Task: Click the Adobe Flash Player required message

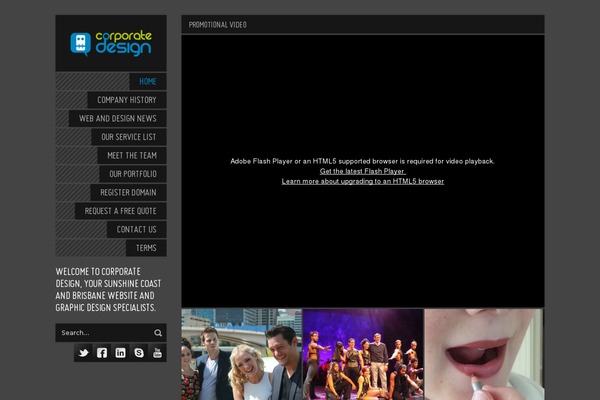Action: (x=362, y=161)
